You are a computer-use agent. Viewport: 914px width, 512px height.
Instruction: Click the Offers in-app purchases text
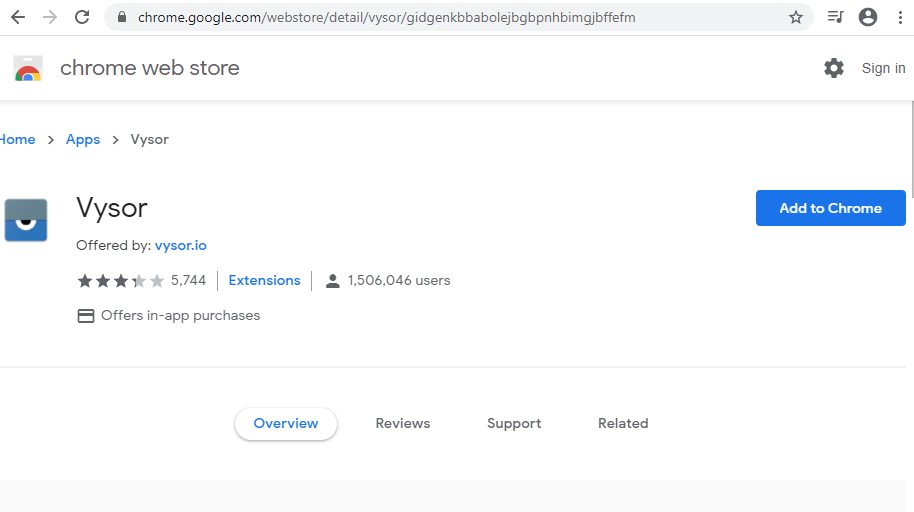click(181, 315)
